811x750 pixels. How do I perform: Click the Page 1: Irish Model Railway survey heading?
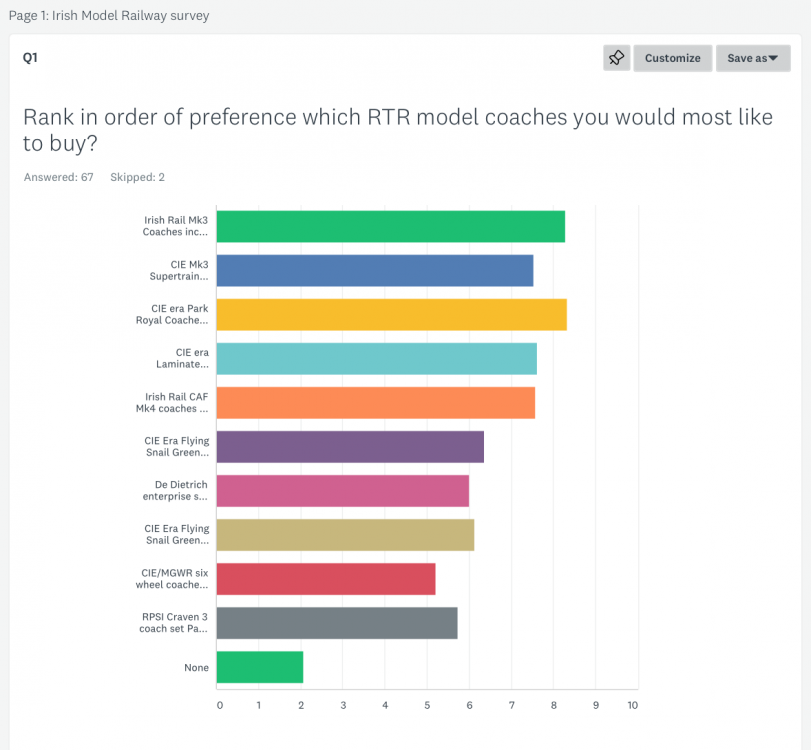pyautogui.click(x=108, y=16)
